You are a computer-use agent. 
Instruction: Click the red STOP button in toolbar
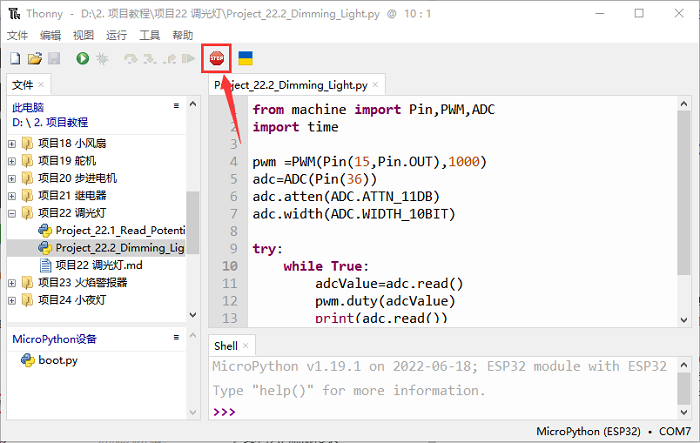[216, 59]
